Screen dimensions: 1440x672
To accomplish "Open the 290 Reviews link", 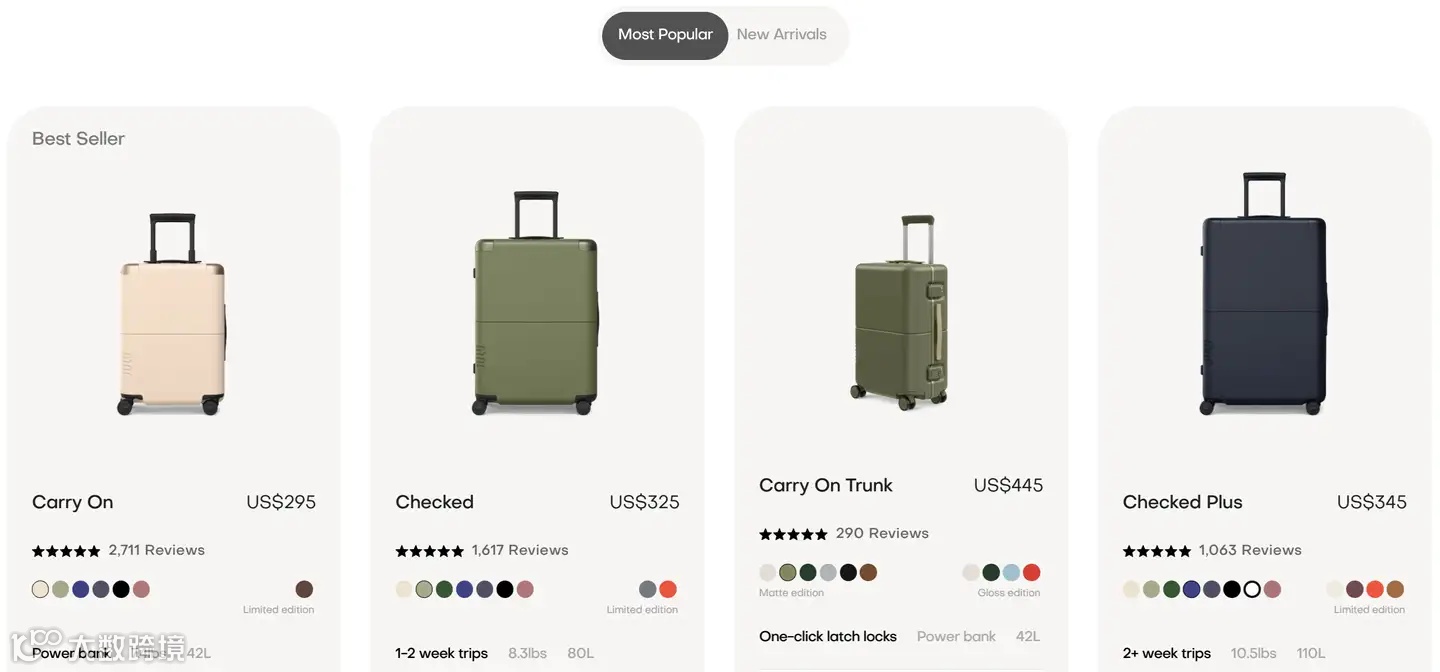I will [x=882, y=533].
